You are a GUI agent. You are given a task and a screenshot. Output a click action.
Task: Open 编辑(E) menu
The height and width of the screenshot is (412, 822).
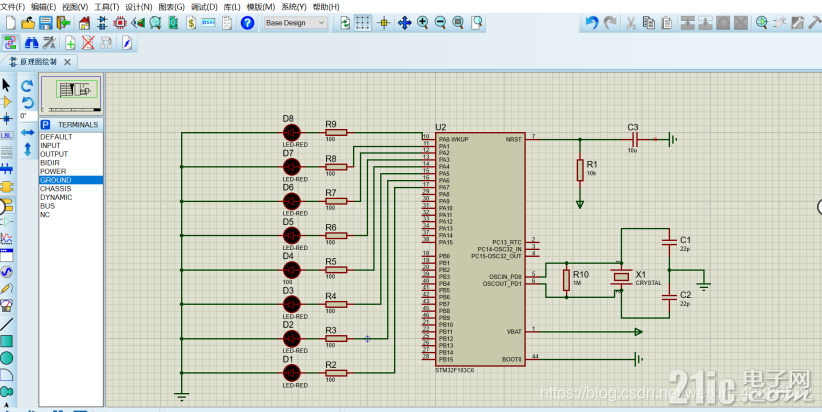pos(44,7)
